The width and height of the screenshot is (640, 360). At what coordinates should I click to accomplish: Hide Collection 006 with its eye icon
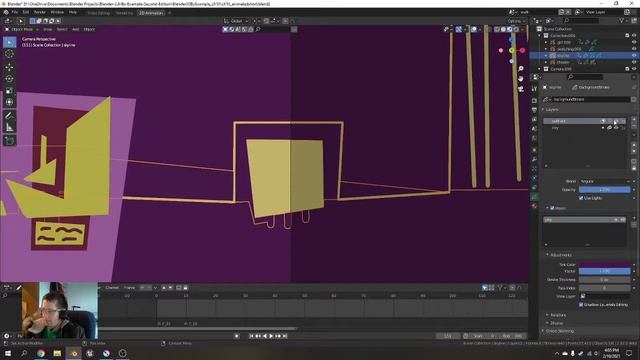tap(634, 36)
